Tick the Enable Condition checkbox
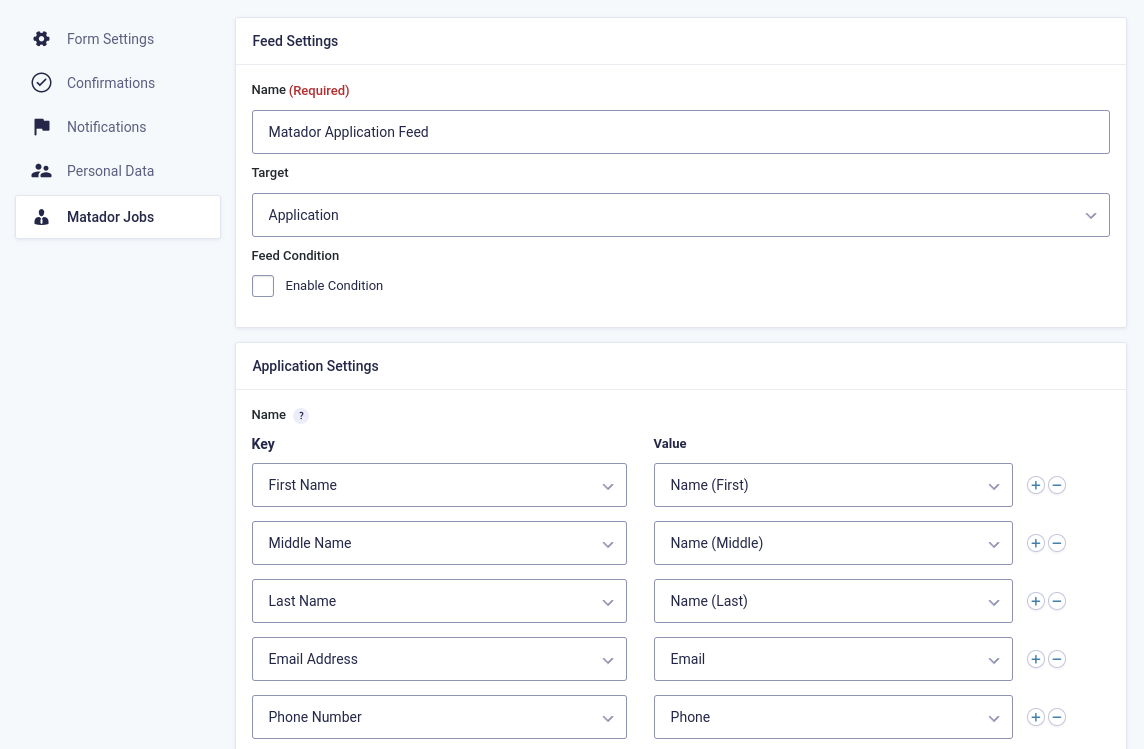The height and width of the screenshot is (749, 1144). pyautogui.click(x=263, y=286)
